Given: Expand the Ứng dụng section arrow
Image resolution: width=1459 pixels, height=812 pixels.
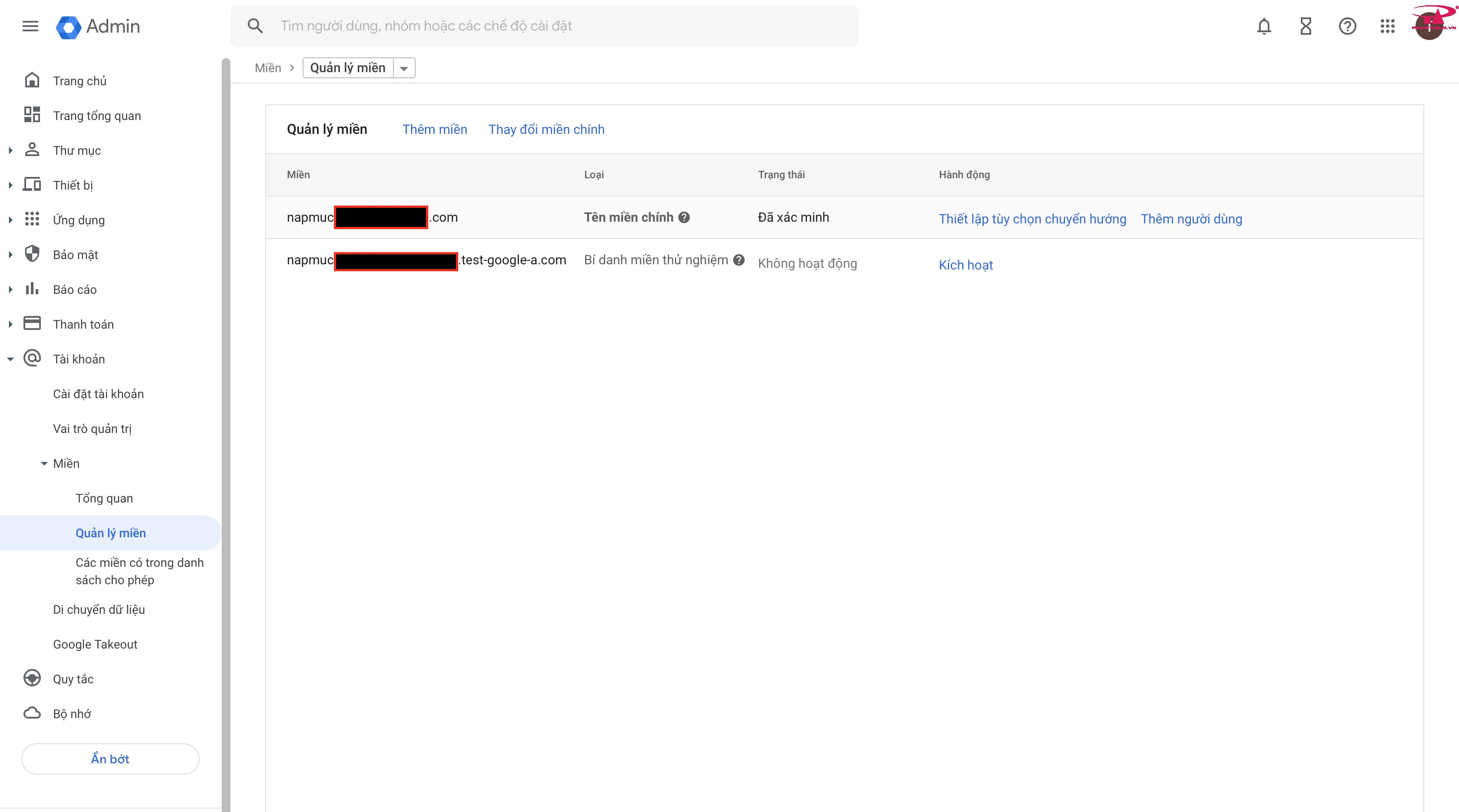Looking at the screenshot, I should tap(10, 220).
